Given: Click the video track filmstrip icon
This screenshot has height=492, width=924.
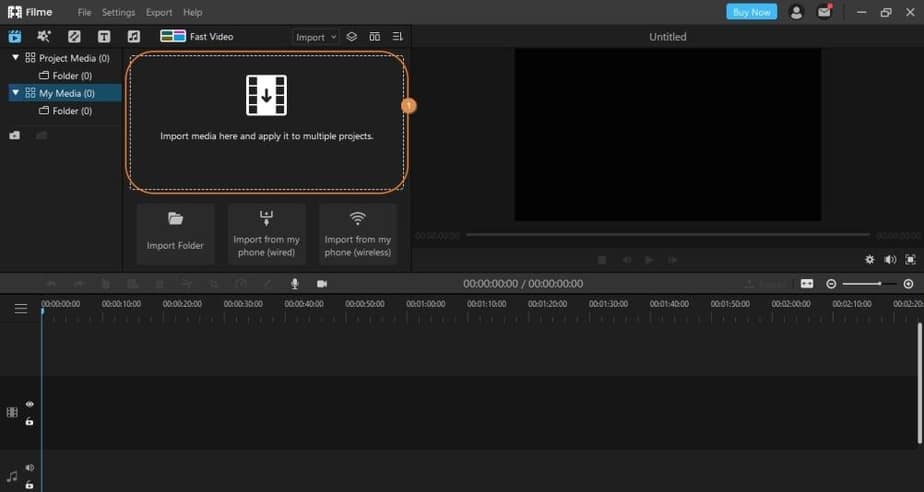Looking at the screenshot, I should [12, 412].
